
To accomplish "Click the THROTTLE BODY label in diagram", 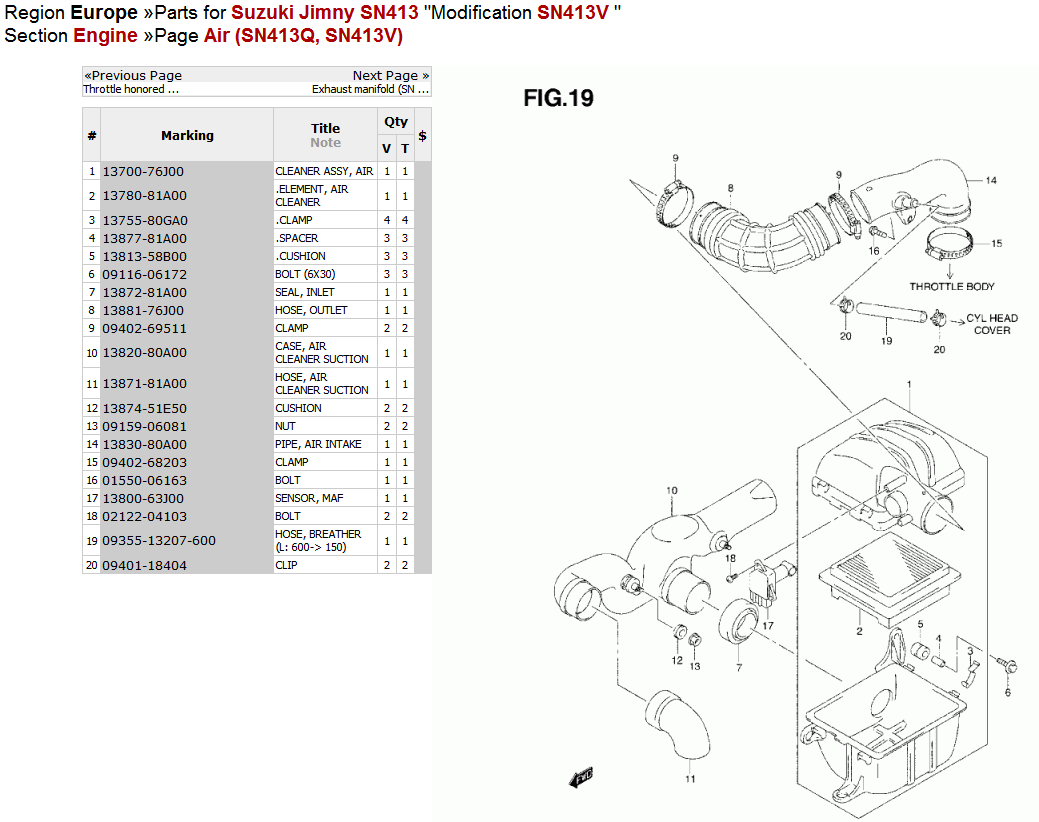I will (x=952, y=286).
